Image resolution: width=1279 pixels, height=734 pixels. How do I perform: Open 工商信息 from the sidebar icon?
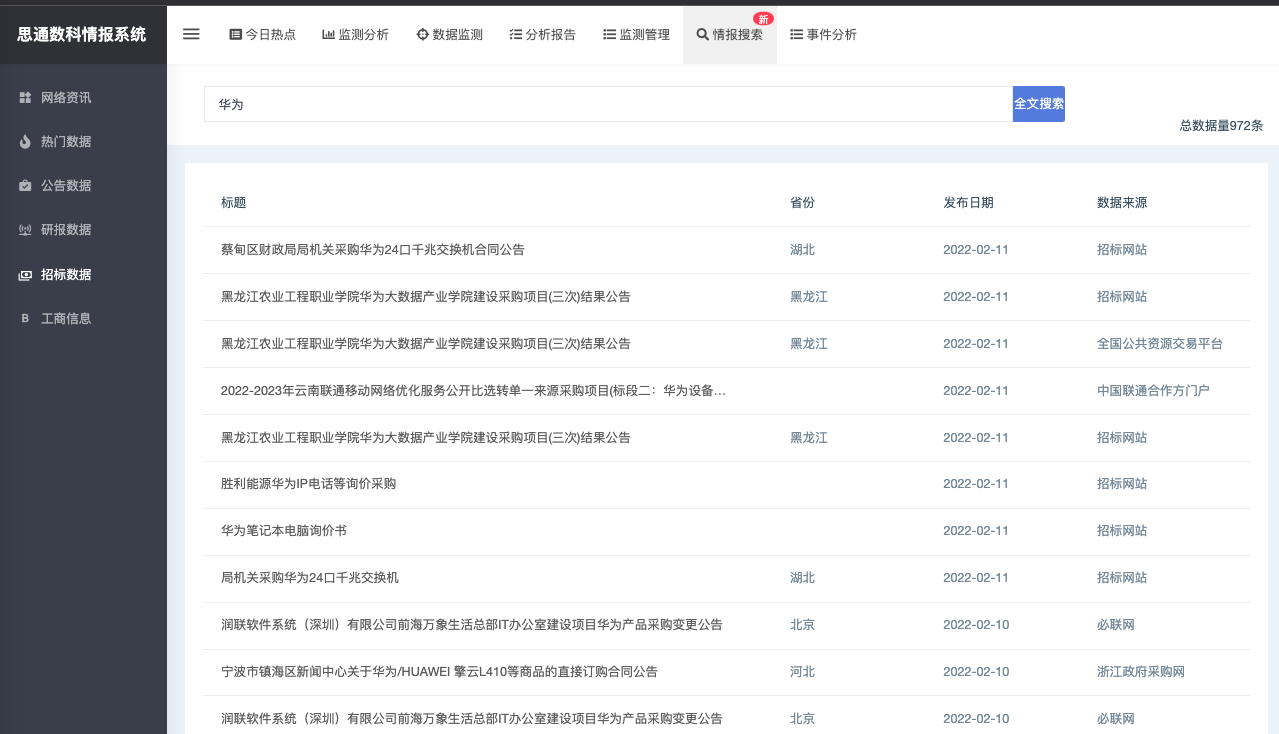[23, 318]
